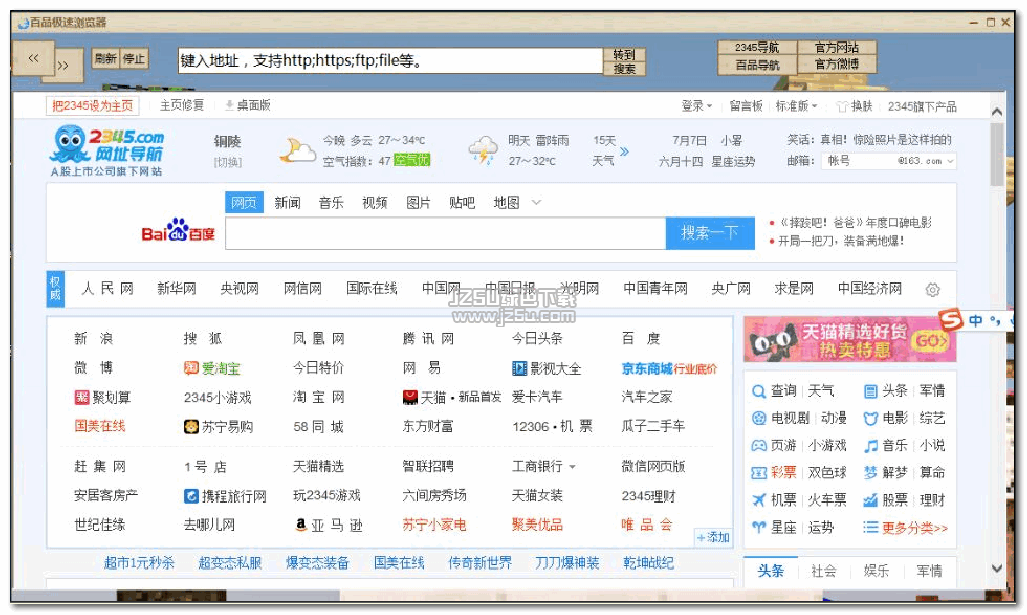
Task: Click the 股票 chart icon
Action: tap(870, 500)
